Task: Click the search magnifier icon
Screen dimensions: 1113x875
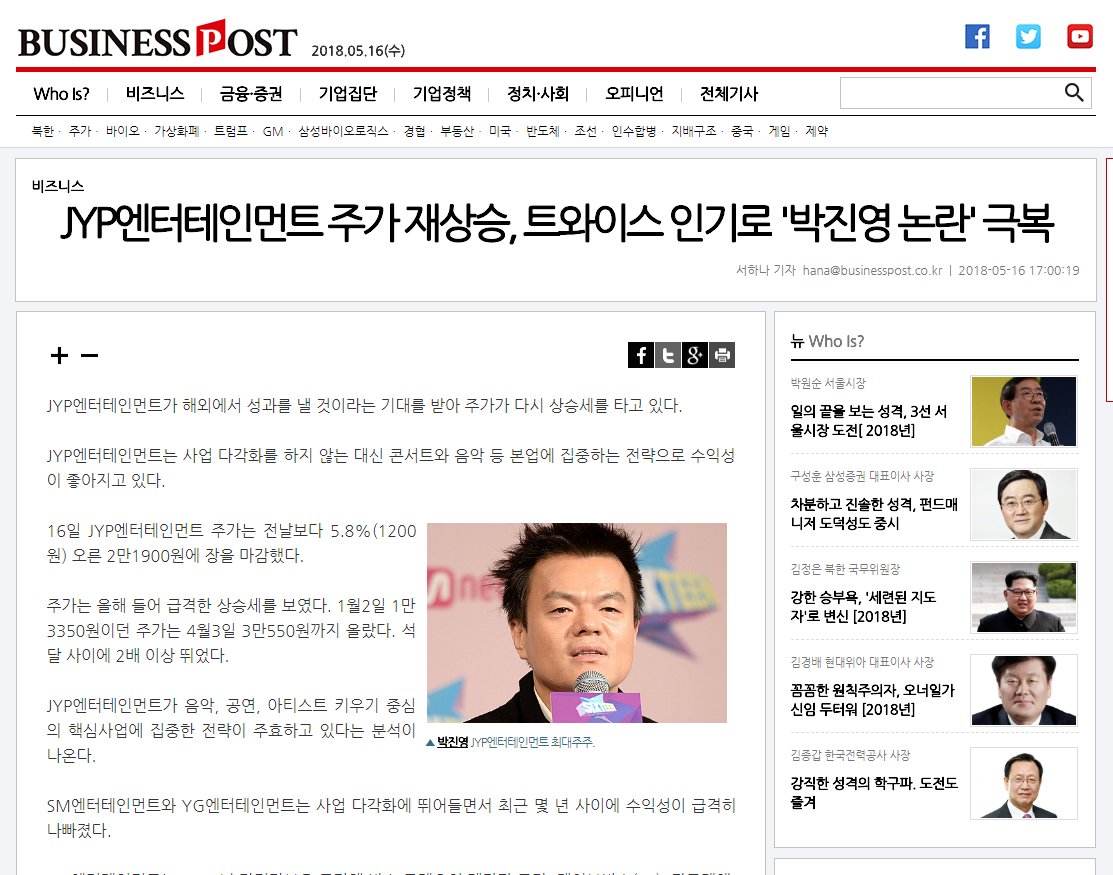Action: (1074, 92)
